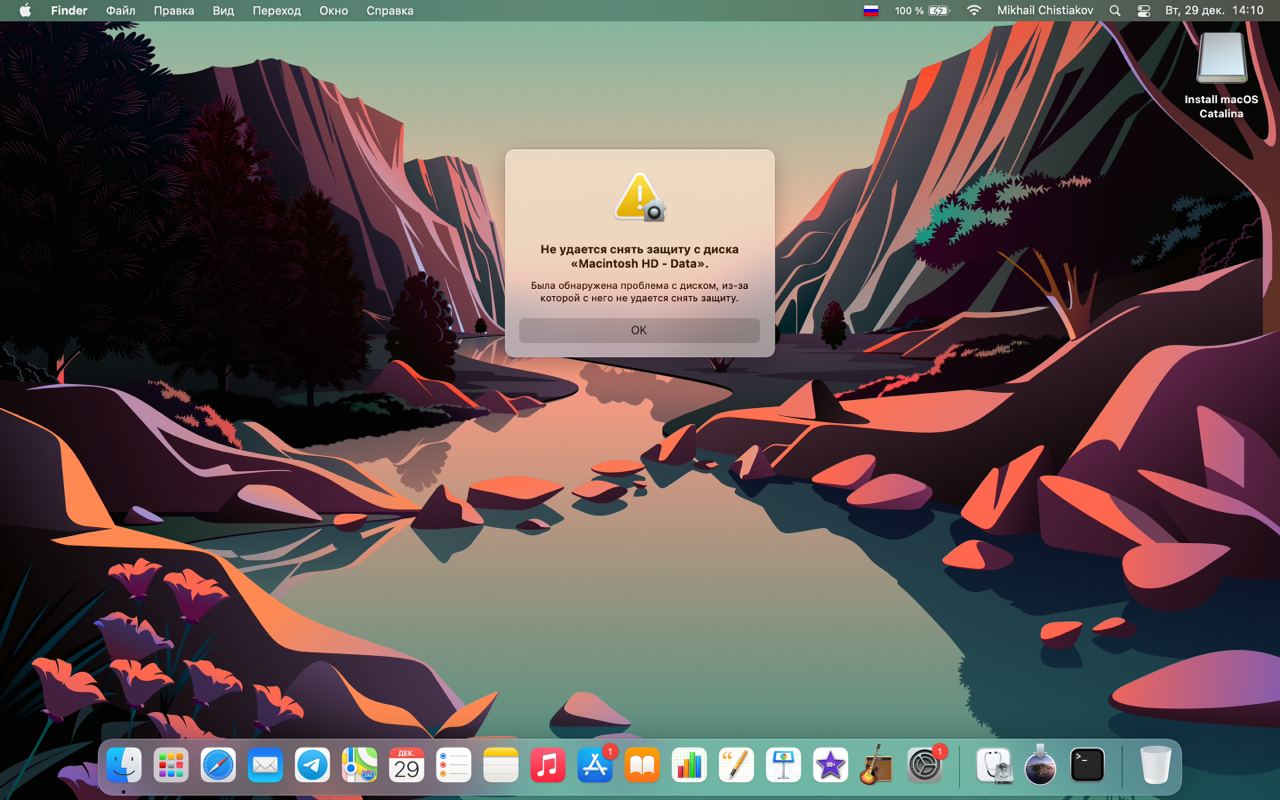
Task: Open the Wi-Fi status menu
Action: coord(974,10)
